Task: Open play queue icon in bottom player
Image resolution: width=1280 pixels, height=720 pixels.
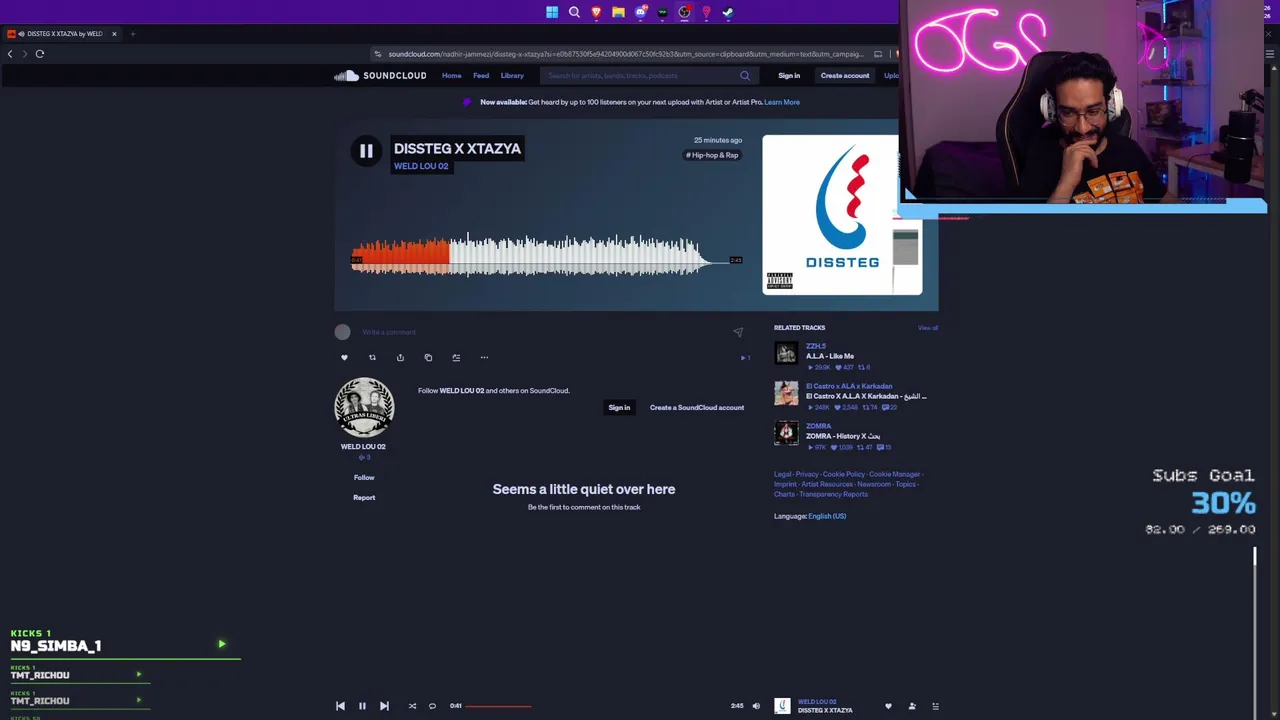Action: point(936,706)
